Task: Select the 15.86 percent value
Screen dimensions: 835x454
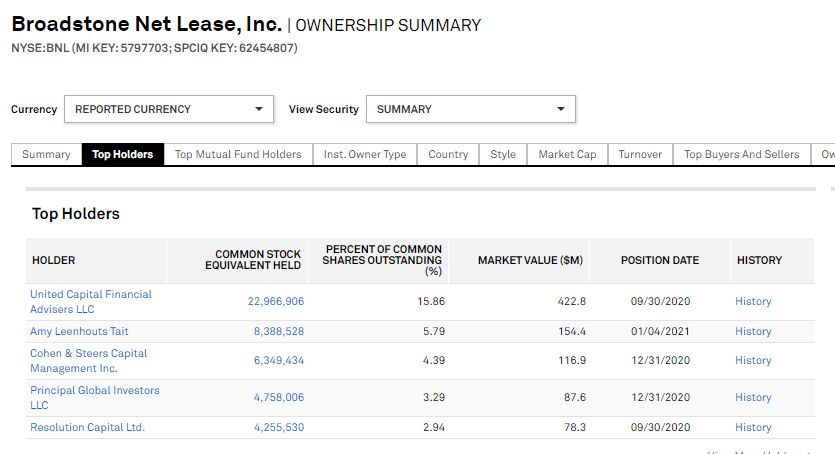Action: click(431, 301)
